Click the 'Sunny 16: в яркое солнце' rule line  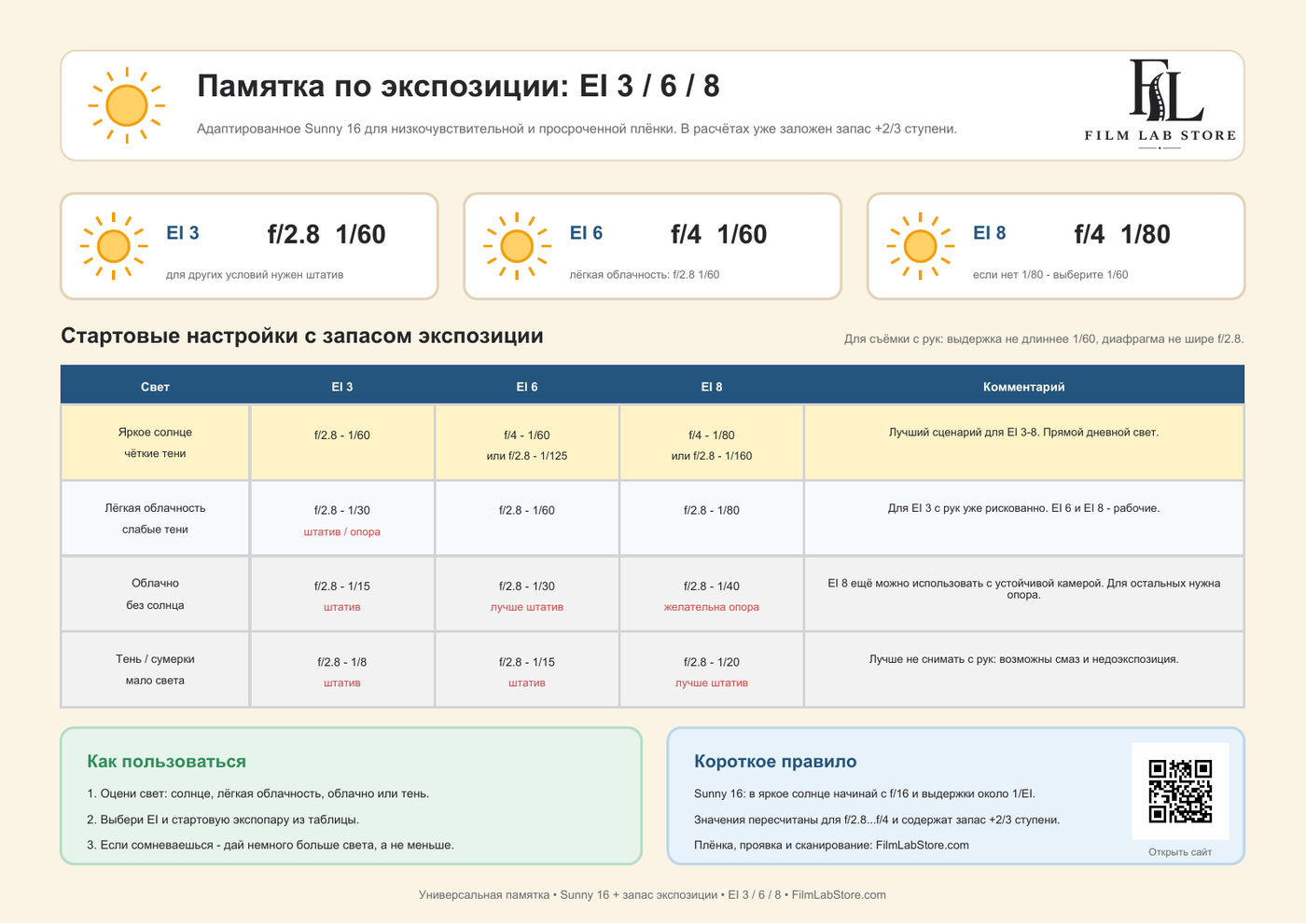click(865, 794)
